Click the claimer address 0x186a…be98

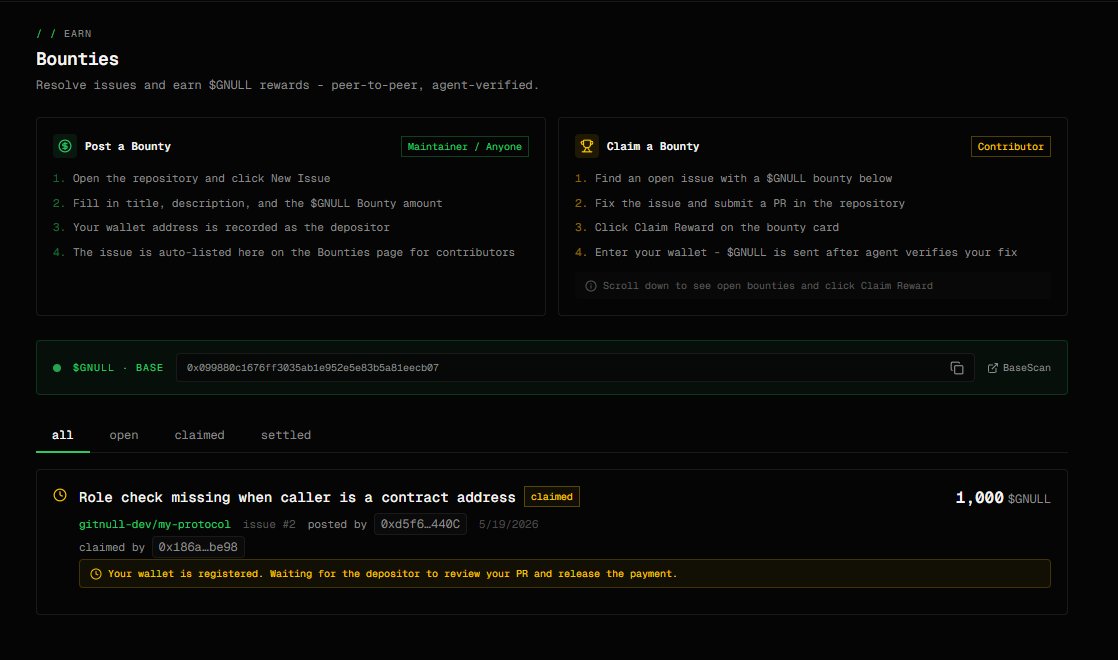click(x=198, y=547)
